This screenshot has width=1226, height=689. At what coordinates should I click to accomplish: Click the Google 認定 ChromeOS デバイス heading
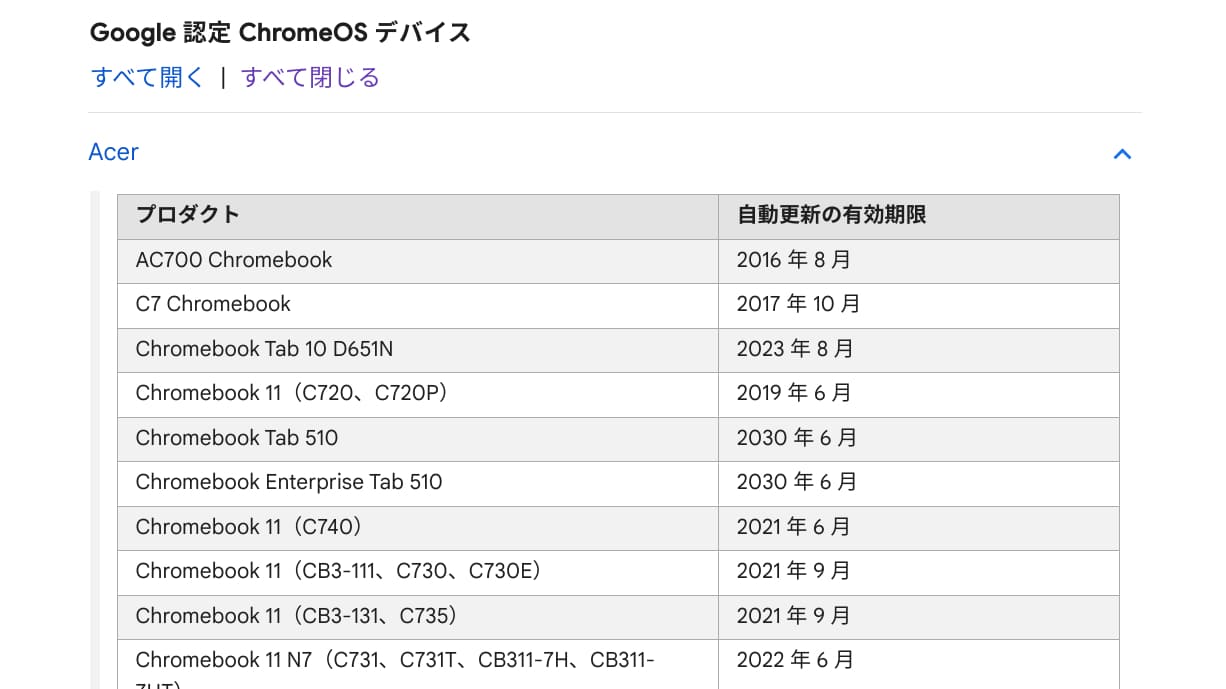click(x=280, y=33)
